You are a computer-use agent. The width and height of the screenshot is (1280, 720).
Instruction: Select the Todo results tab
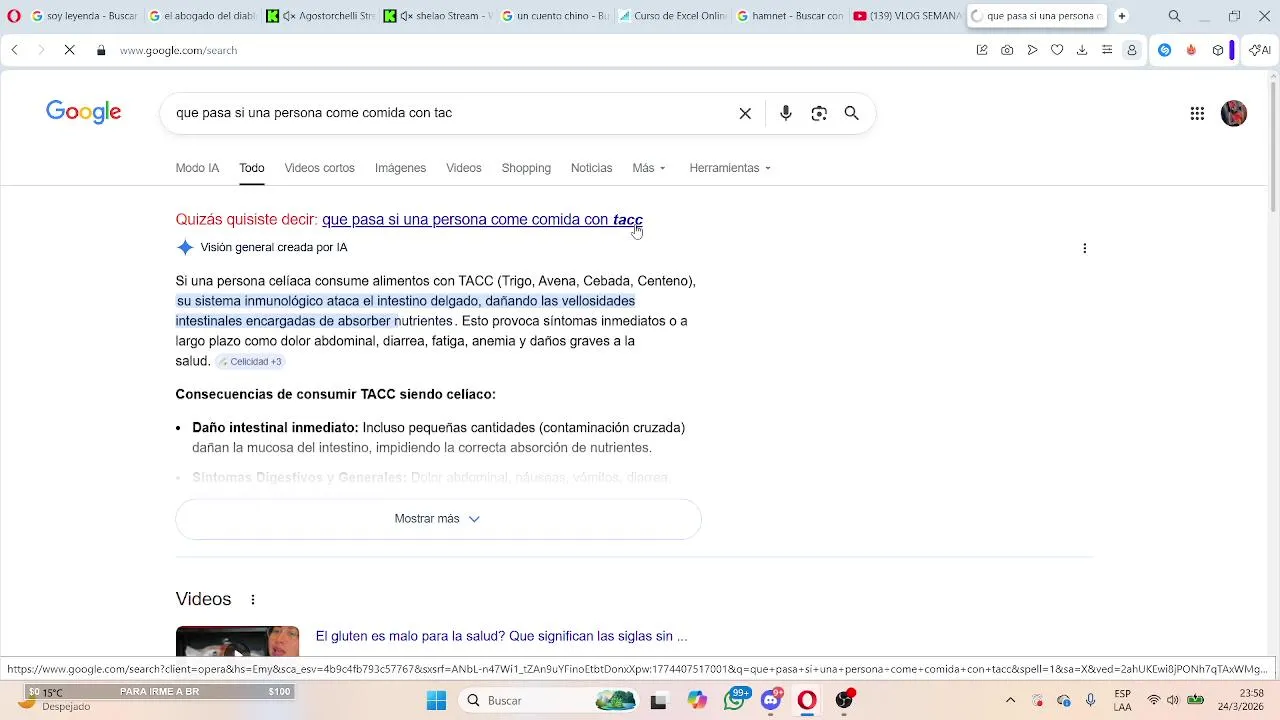click(x=251, y=168)
